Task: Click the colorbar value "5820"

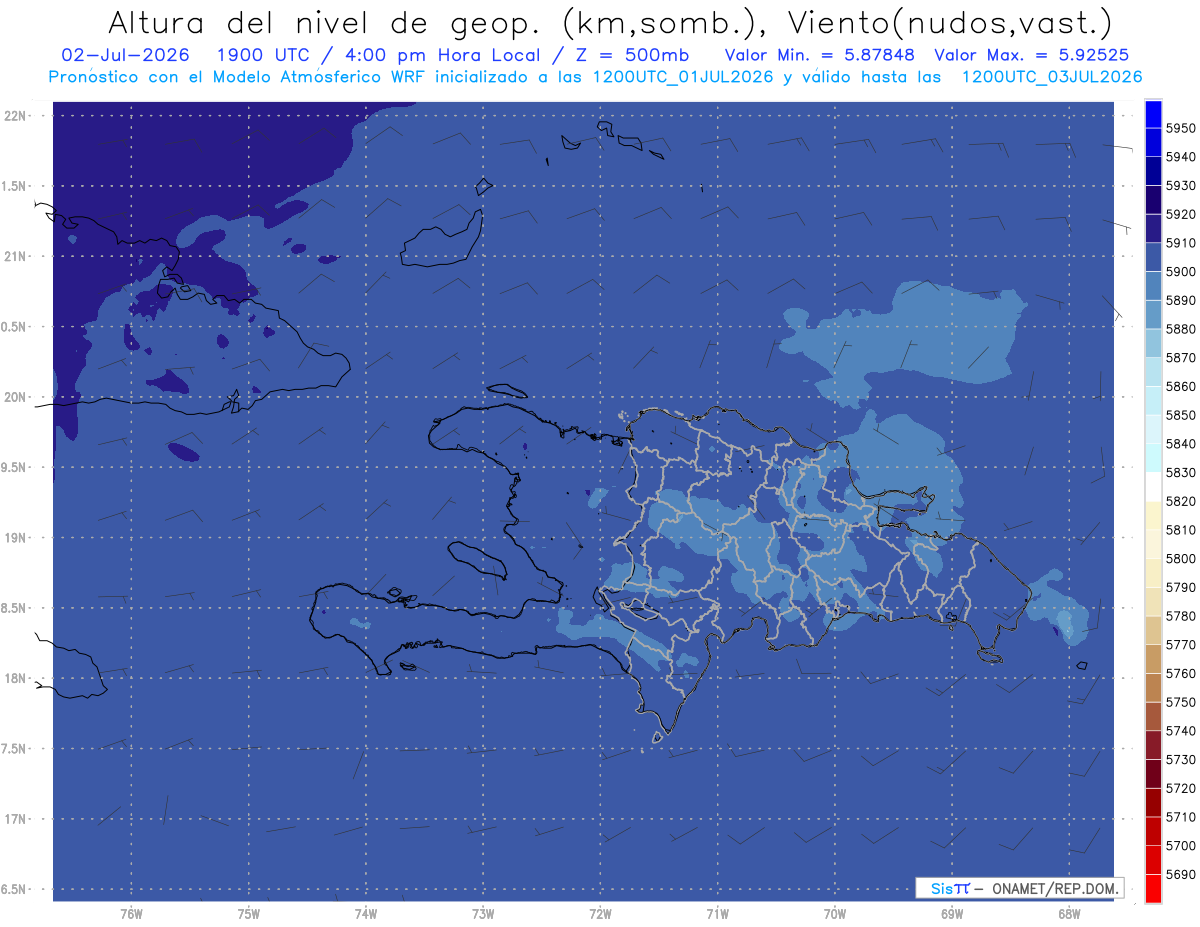Action: [1180, 501]
